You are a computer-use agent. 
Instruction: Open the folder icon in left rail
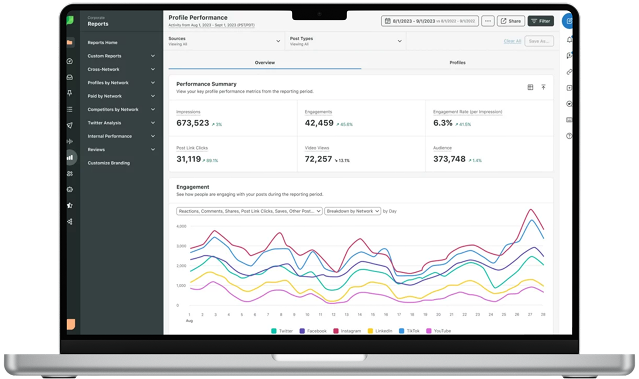click(x=70, y=42)
